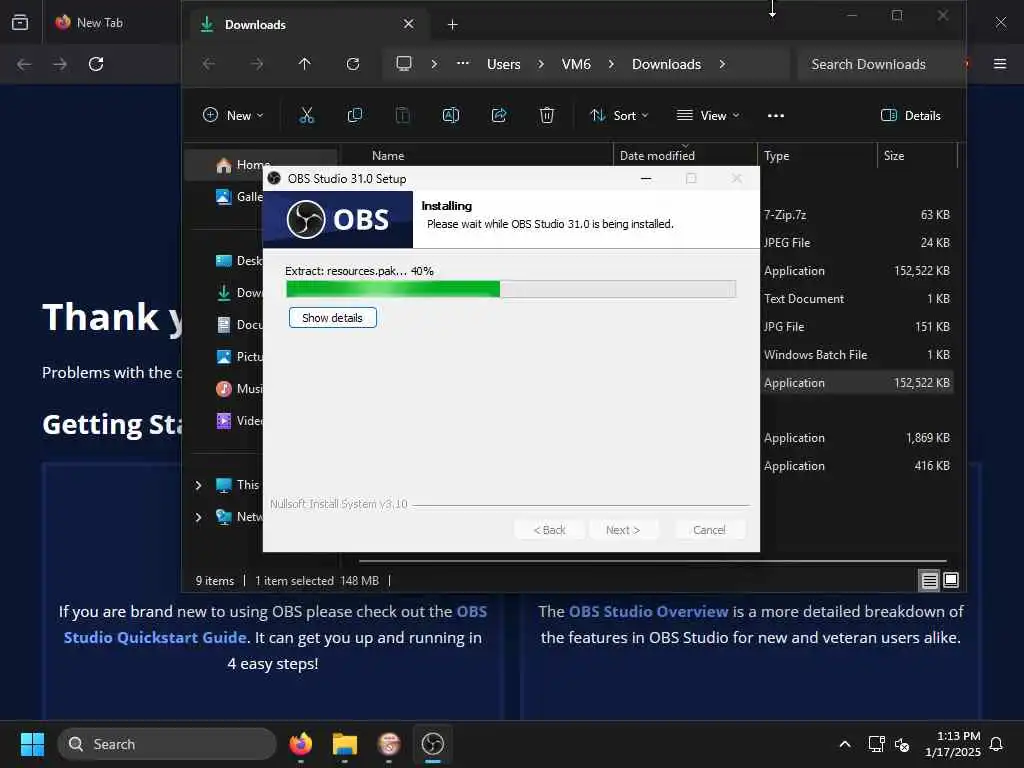Click the VM6 breadcrumb segment

576,64
